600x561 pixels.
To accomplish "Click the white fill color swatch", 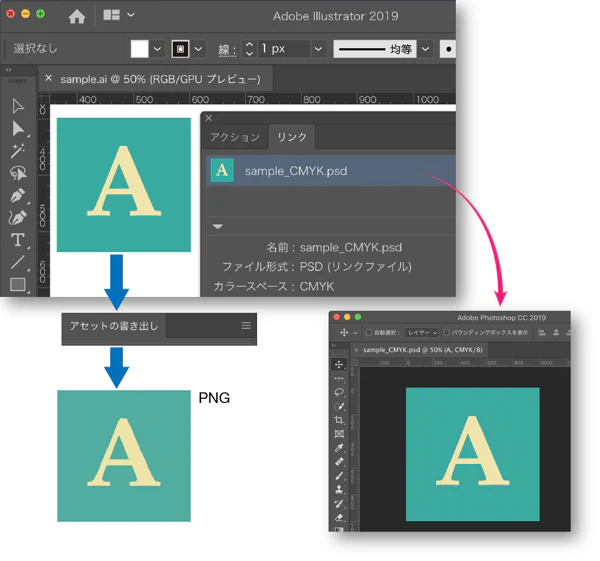I will (x=139, y=49).
